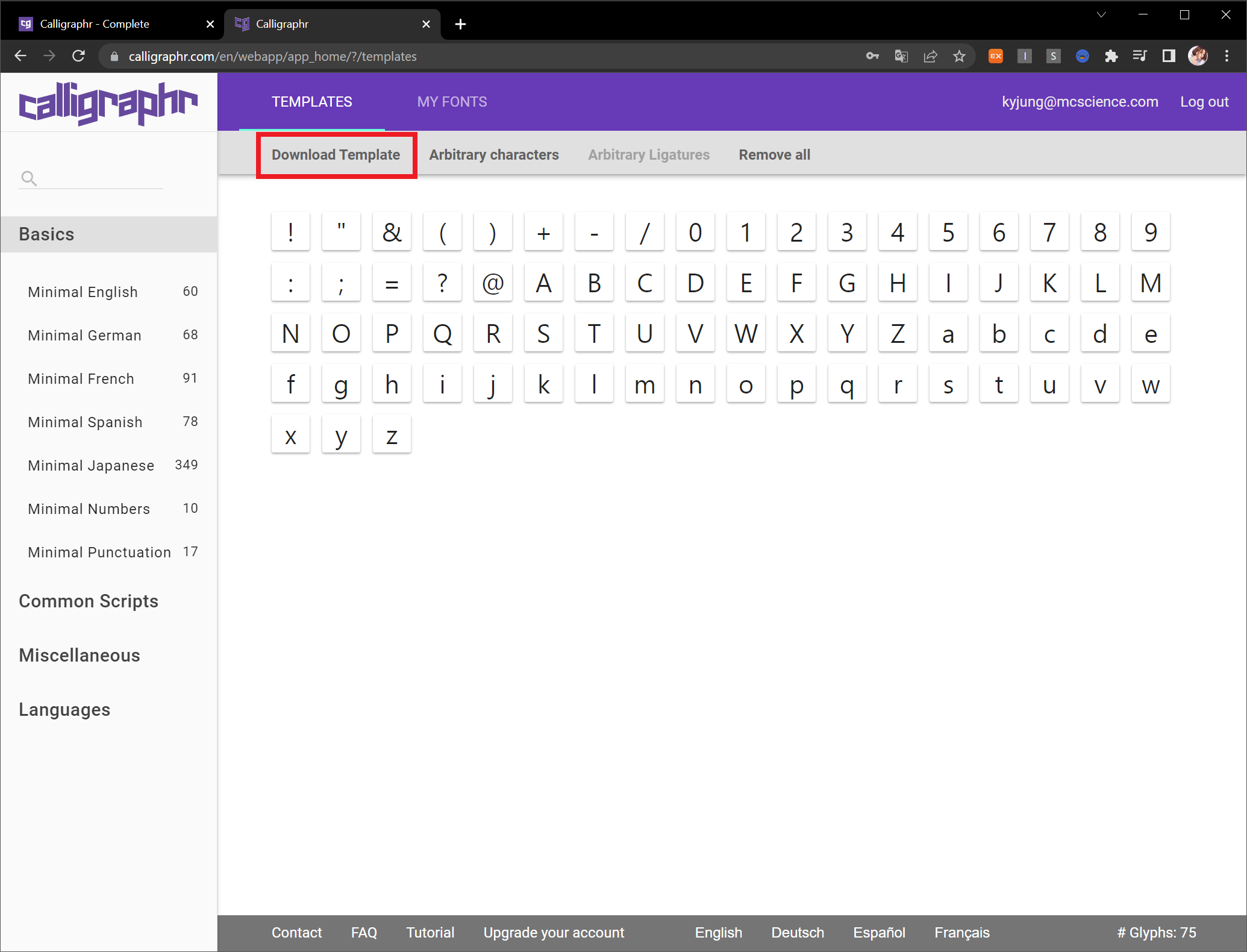Open the browser Extensions puzzle icon
The height and width of the screenshot is (952, 1247).
(x=1111, y=57)
